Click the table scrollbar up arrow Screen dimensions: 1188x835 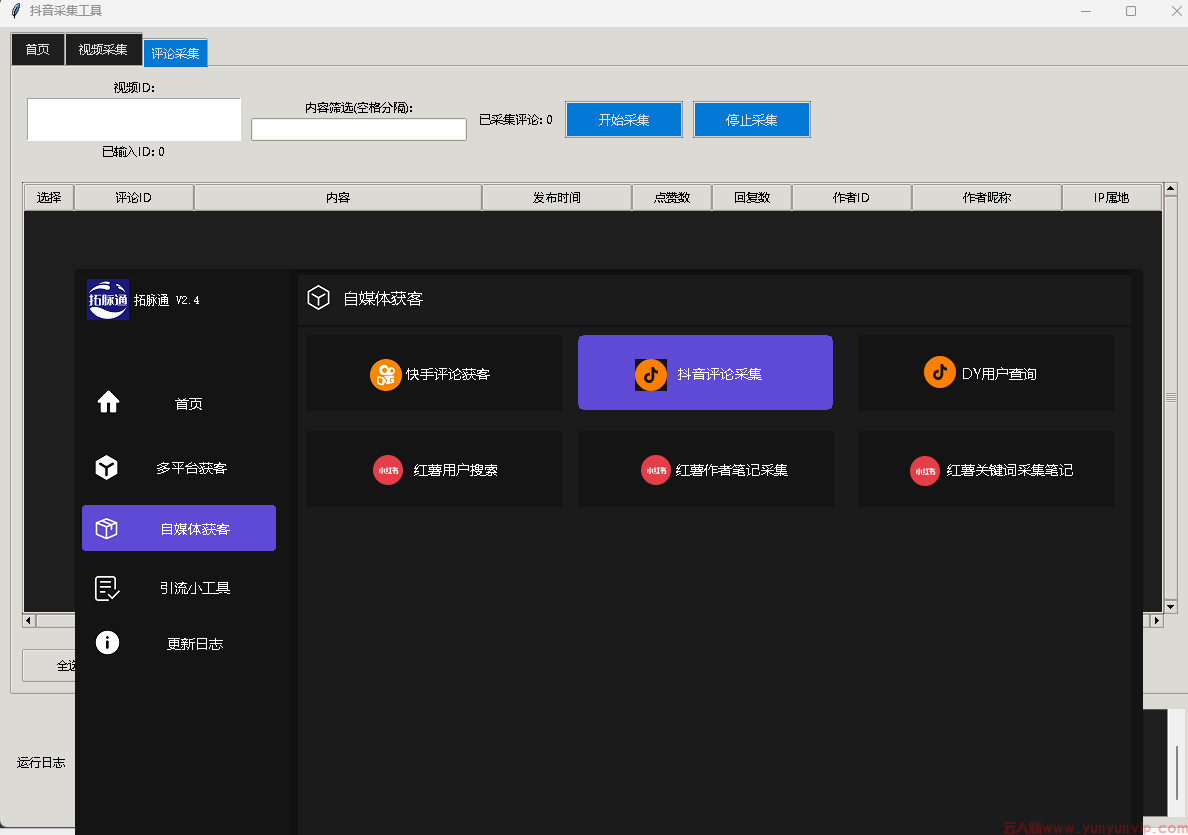pyautogui.click(x=1171, y=188)
